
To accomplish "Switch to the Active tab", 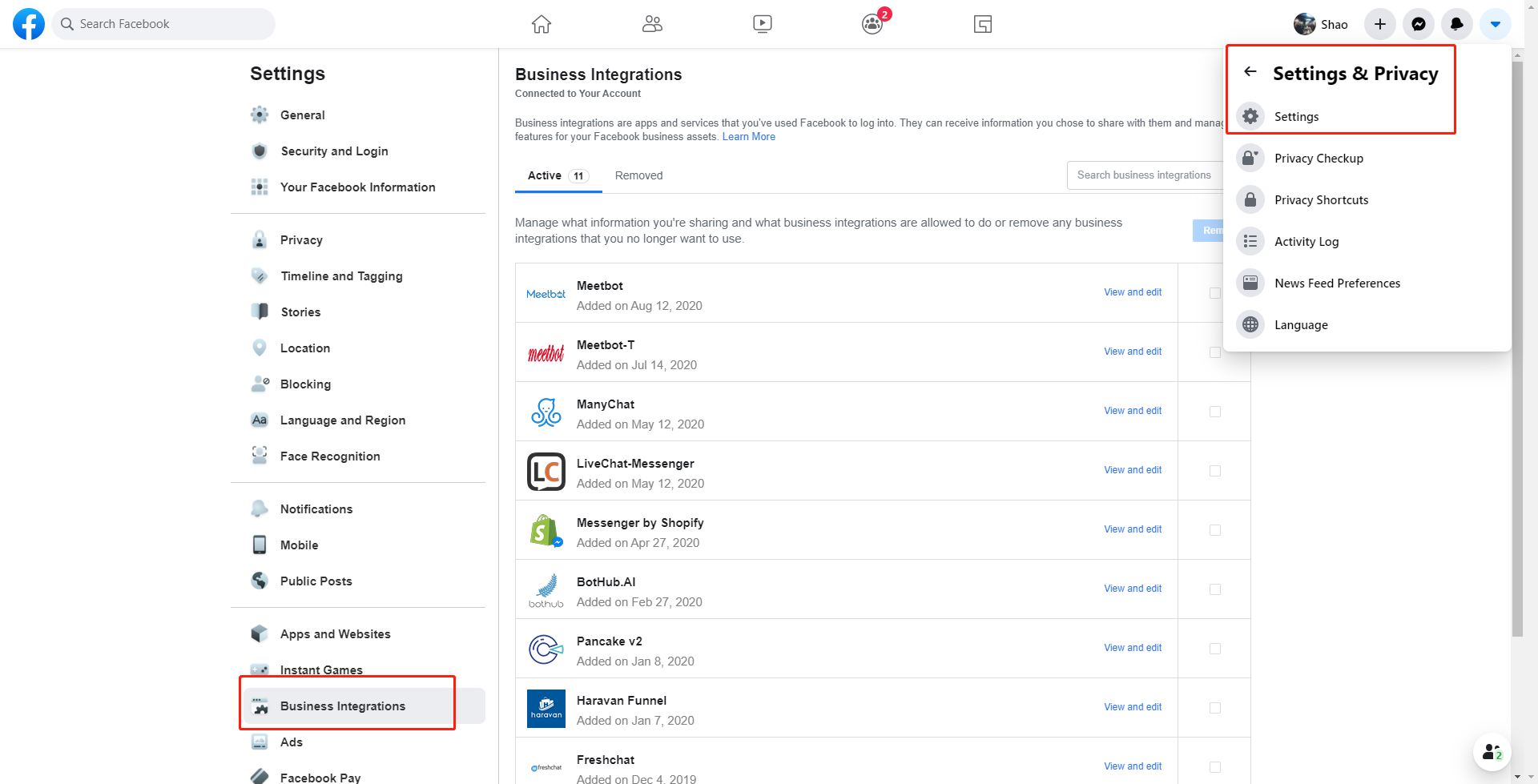I will coord(558,175).
